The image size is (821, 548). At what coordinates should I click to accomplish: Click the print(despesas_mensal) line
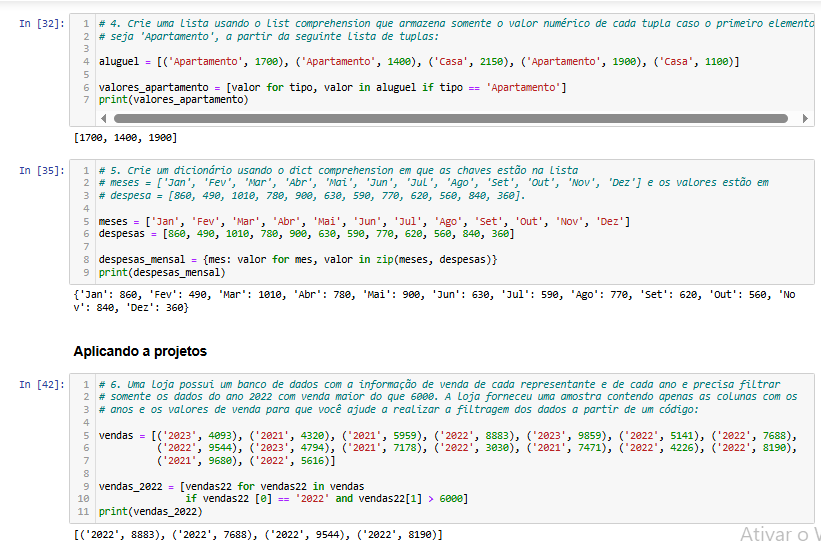pyautogui.click(x=162, y=273)
